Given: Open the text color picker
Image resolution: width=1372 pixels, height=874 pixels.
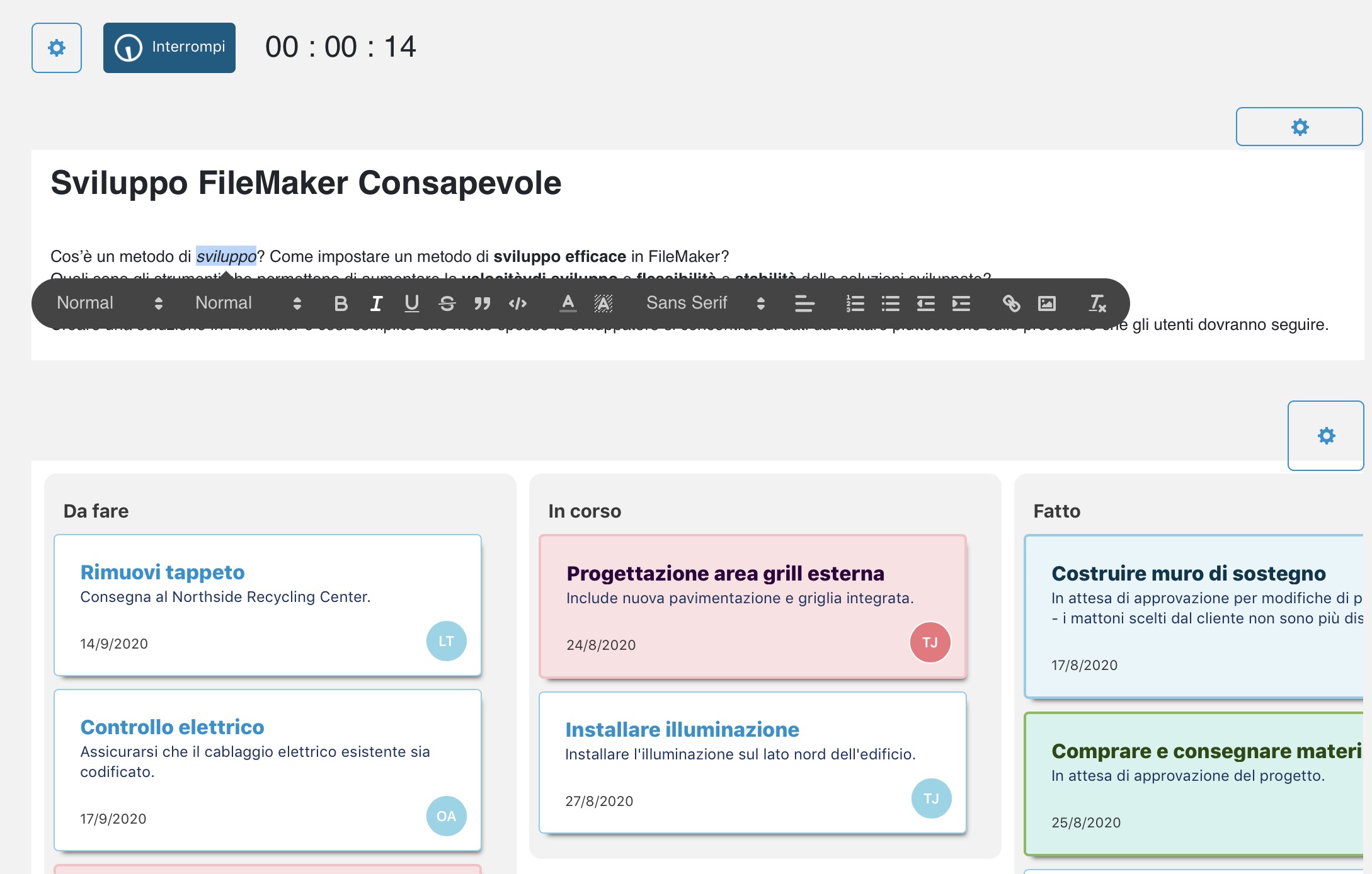Looking at the screenshot, I should point(568,304).
